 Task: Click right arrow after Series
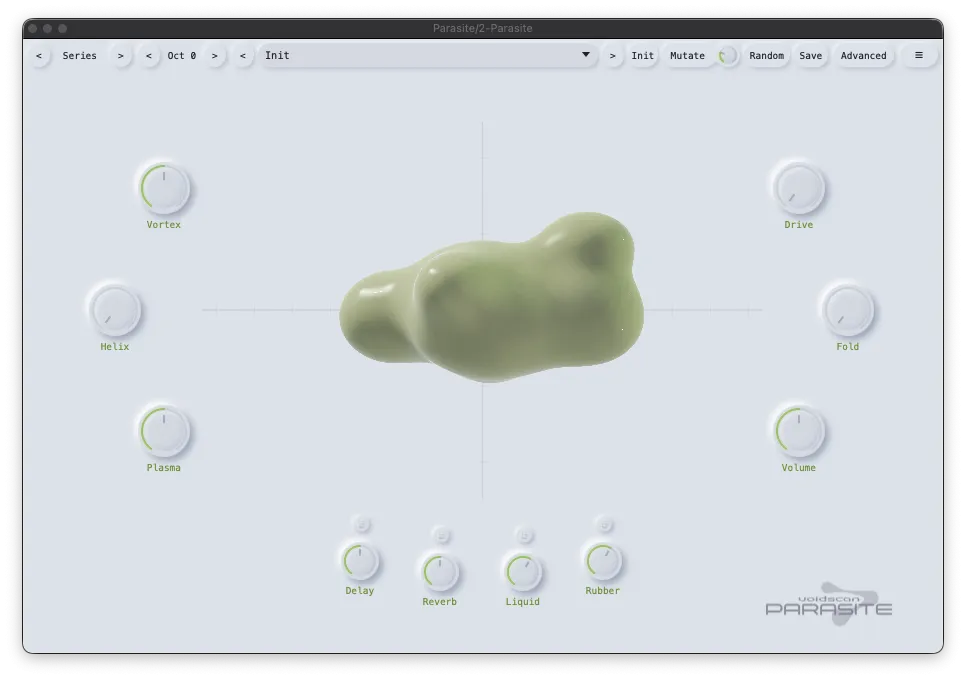[x=121, y=55]
